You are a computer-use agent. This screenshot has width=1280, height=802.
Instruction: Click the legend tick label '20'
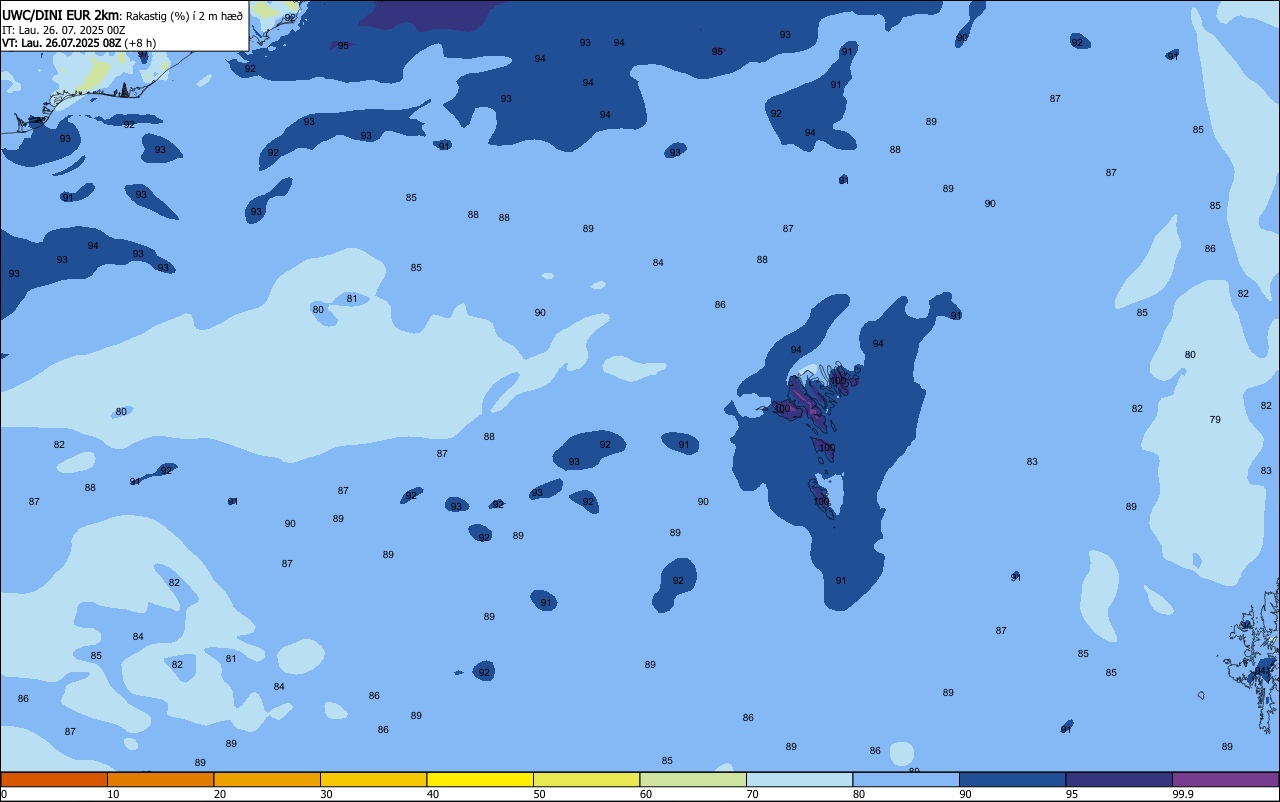(220, 794)
